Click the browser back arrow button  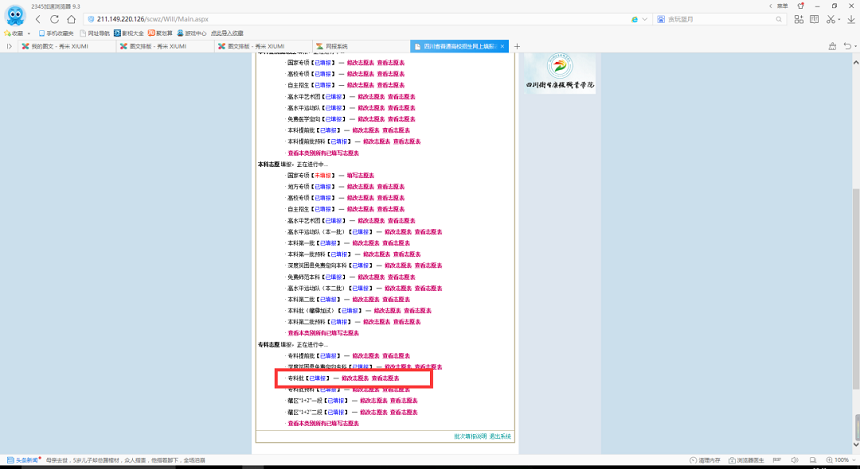[38, 19]
